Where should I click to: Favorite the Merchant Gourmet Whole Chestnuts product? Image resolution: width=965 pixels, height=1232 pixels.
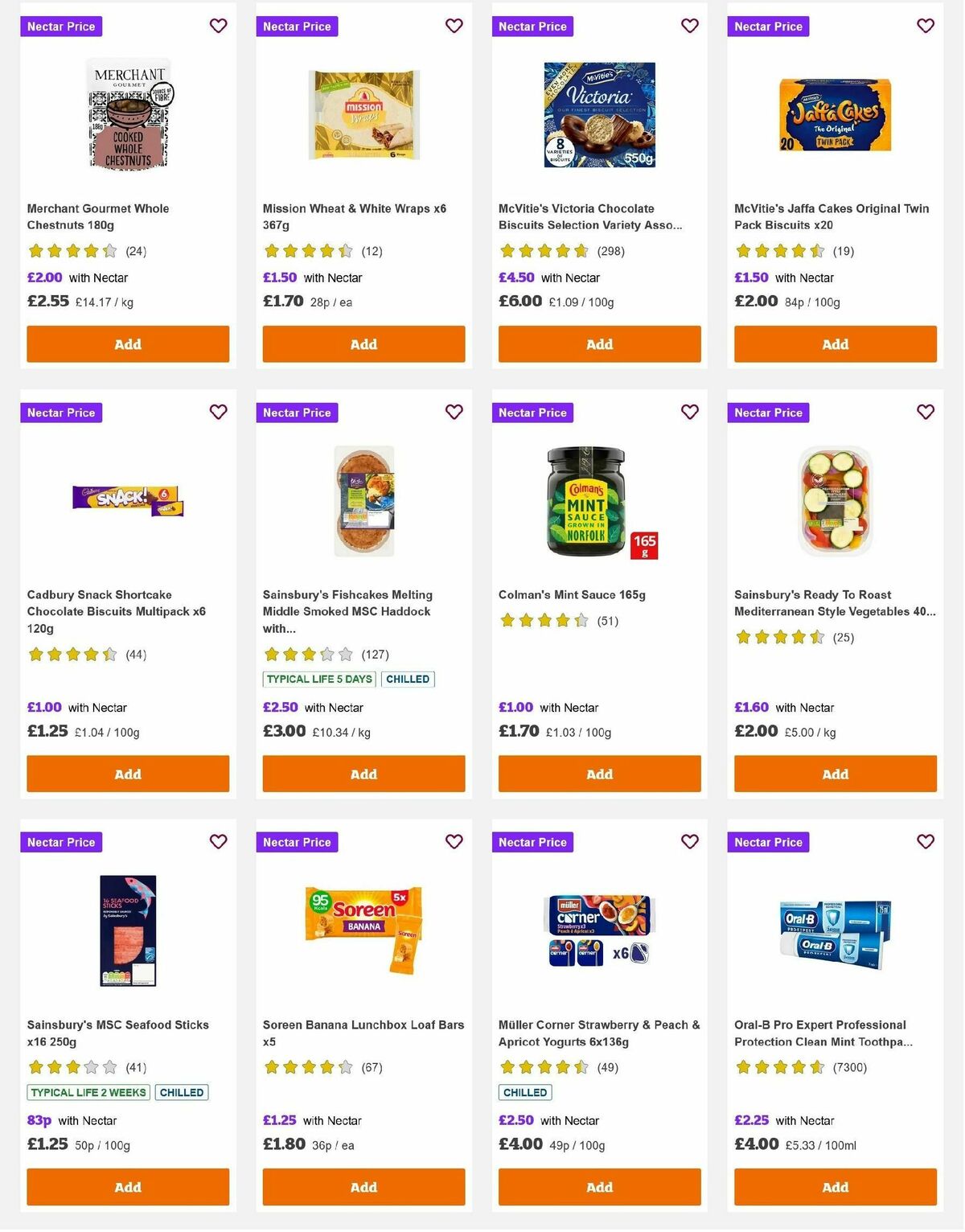point(218,26)
